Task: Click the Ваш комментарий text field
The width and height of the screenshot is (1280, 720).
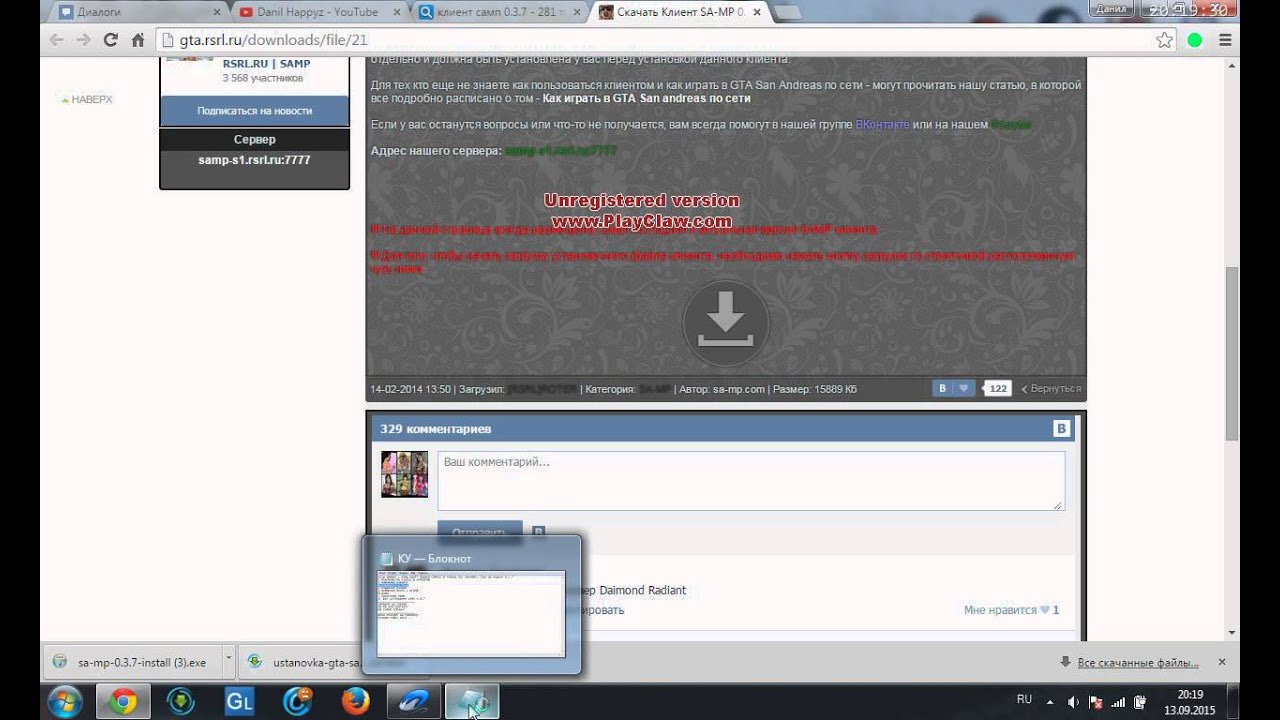Action: pyautogui.click(x=751, y=481)
